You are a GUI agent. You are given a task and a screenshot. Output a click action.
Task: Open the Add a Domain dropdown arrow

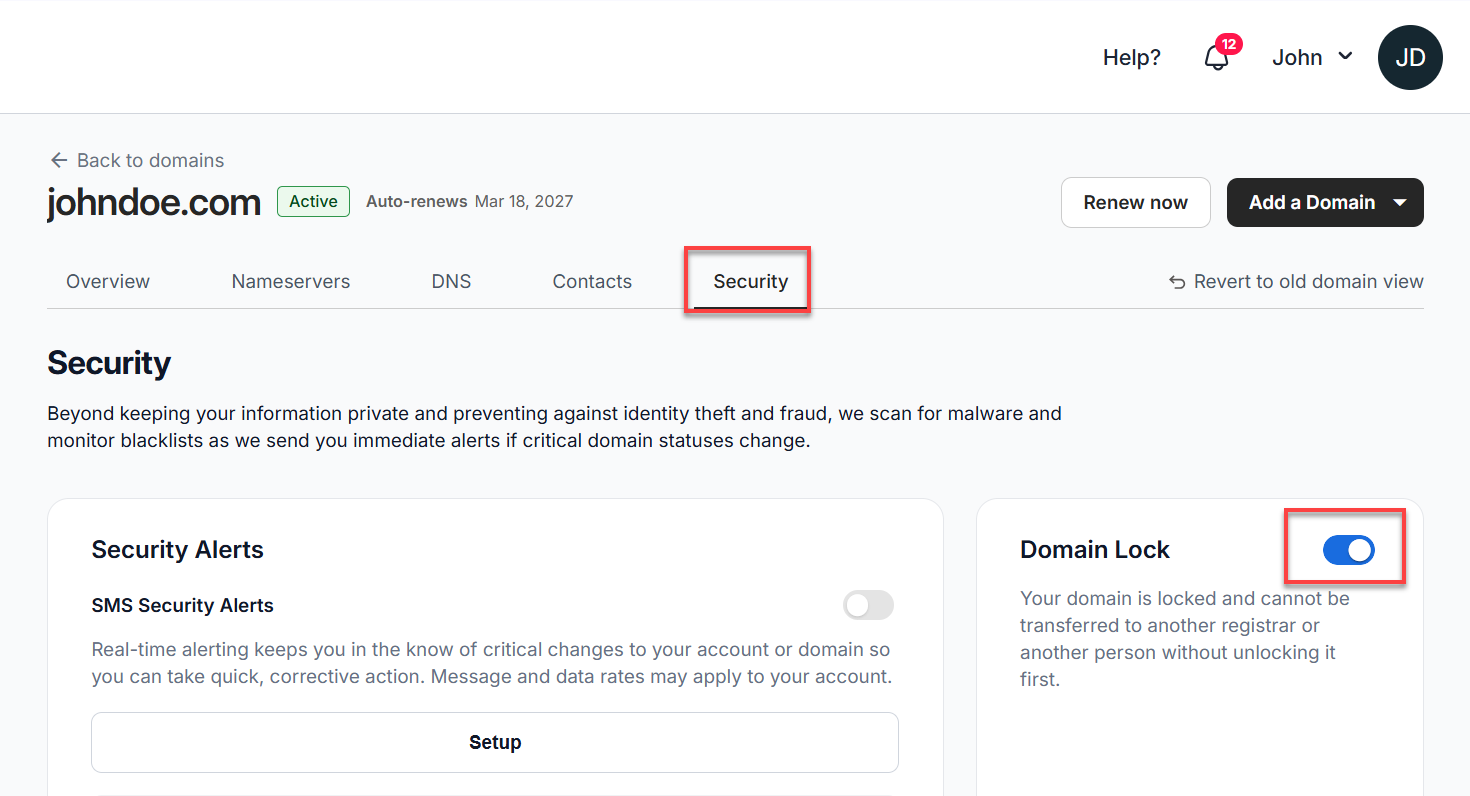pos(1400,203)
